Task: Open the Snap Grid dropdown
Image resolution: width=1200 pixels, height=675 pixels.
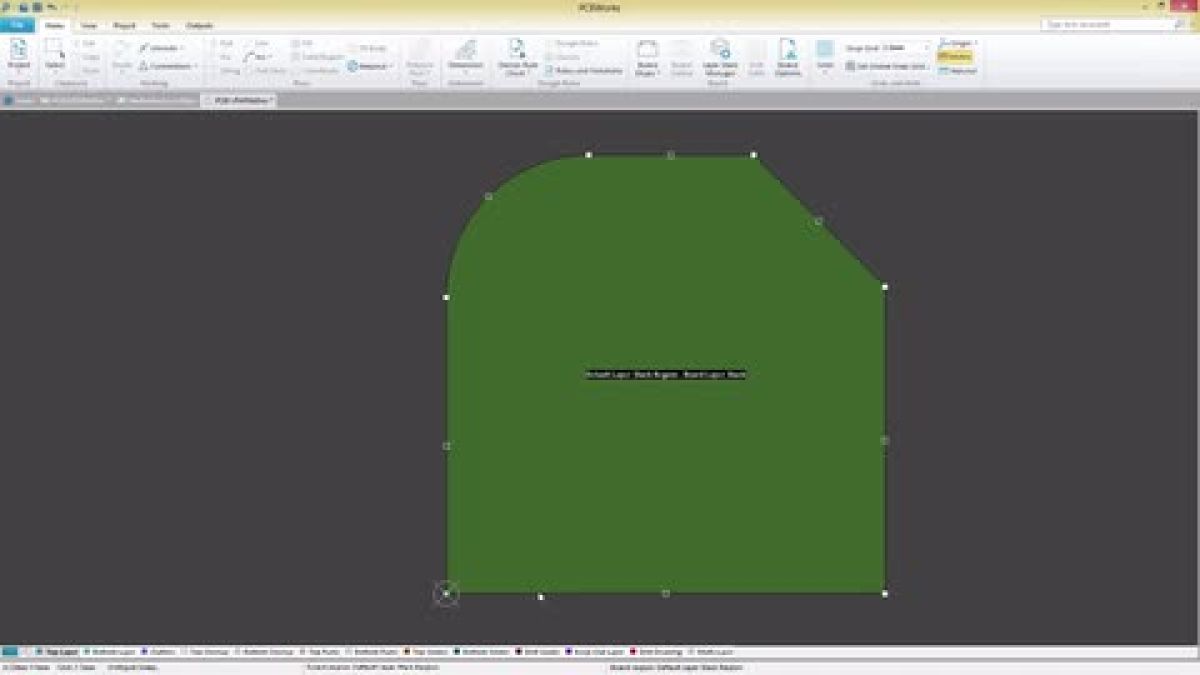Action: tap(928, 45)
